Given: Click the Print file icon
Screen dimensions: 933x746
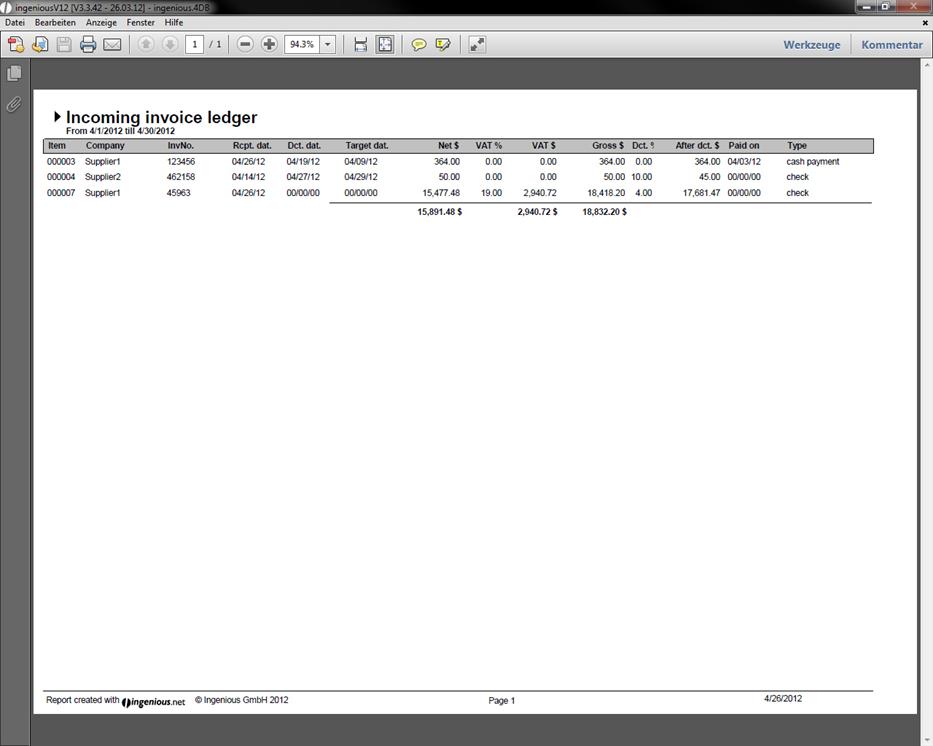Looking at the screenshot, I should (x=88, y=44).
